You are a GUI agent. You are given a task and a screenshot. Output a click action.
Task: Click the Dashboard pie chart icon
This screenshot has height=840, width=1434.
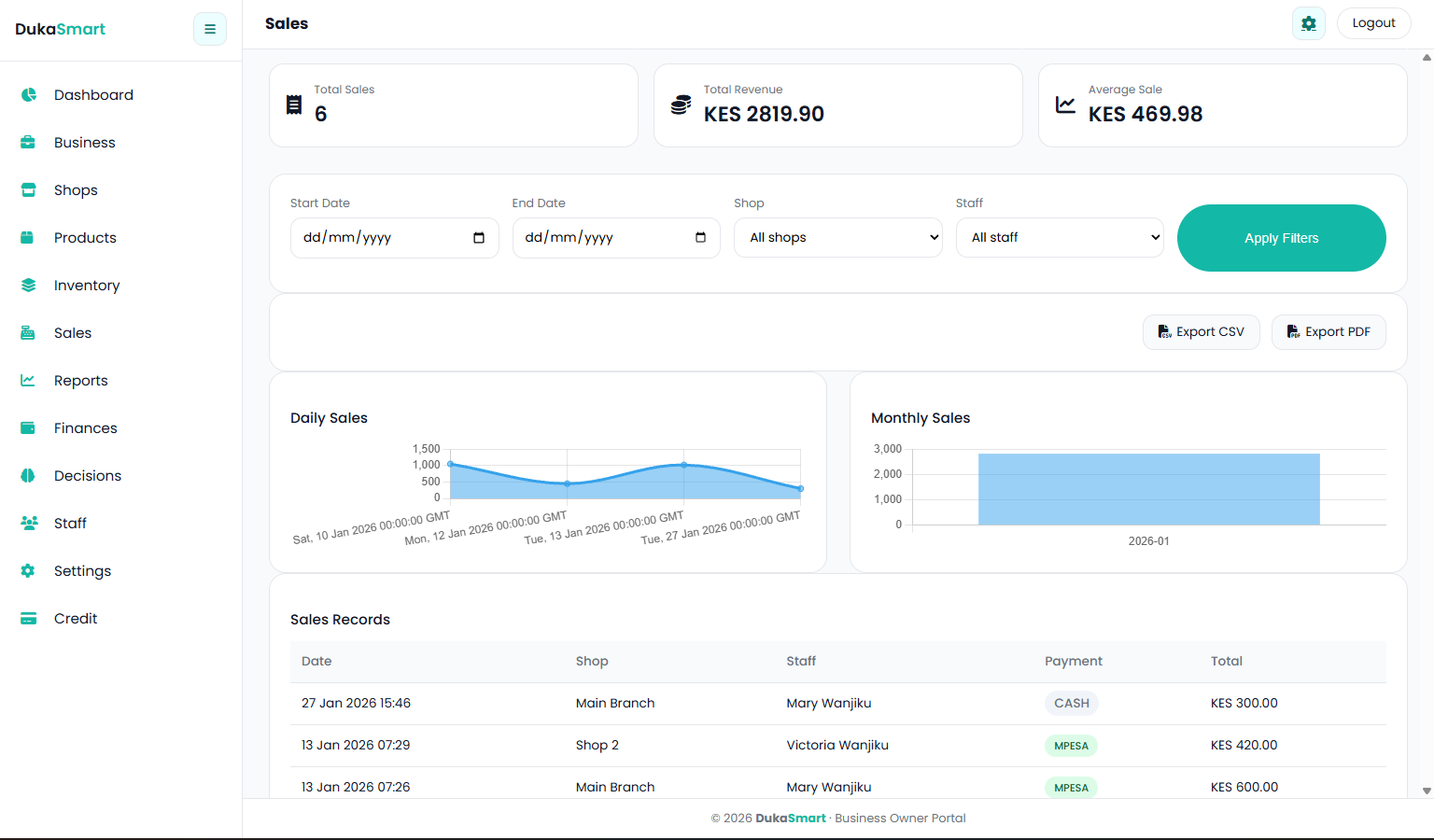(29, 95)
